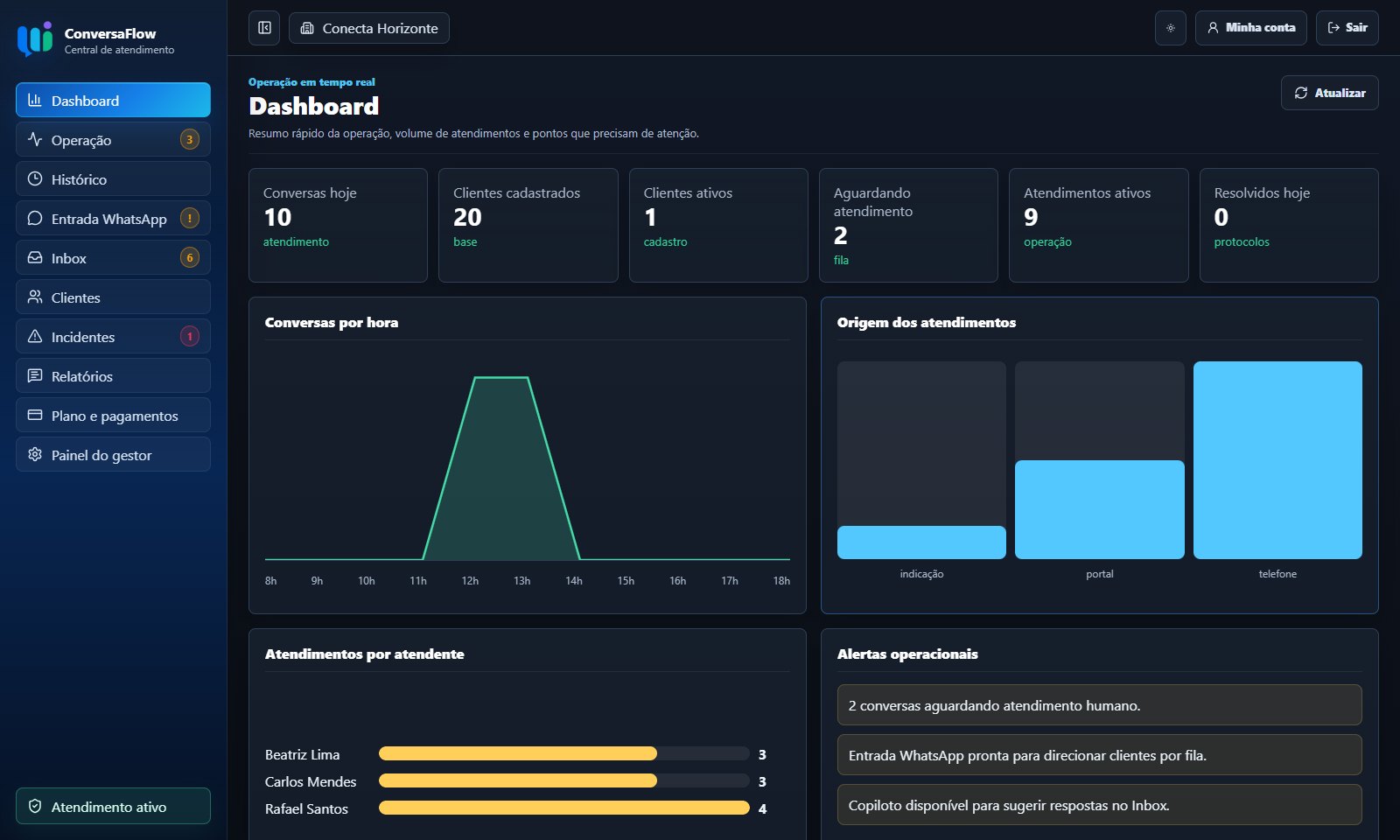Click the Plano e pagamentos card icon
Image resolution: width=1400 pixels, height=840 pixels.
tap(35, 415)
